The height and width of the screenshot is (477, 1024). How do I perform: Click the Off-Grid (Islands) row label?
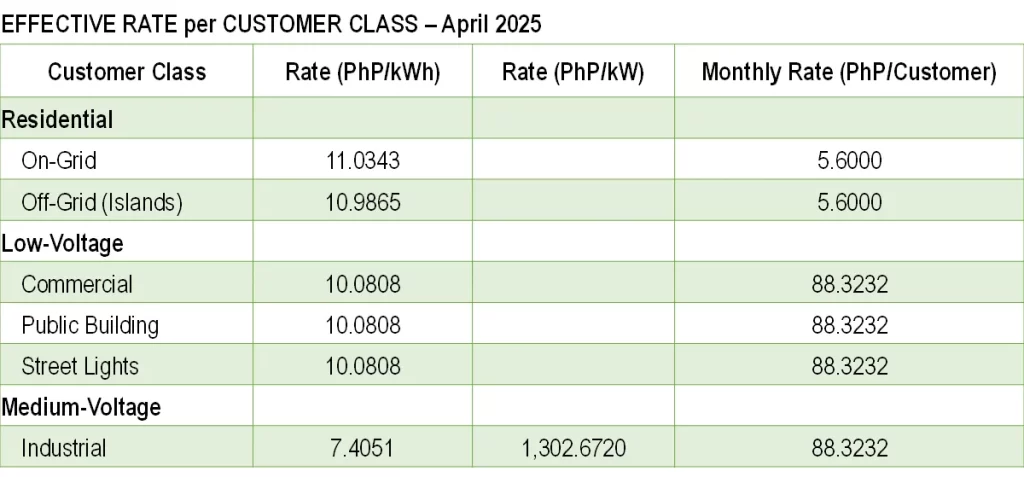[102, 202]
